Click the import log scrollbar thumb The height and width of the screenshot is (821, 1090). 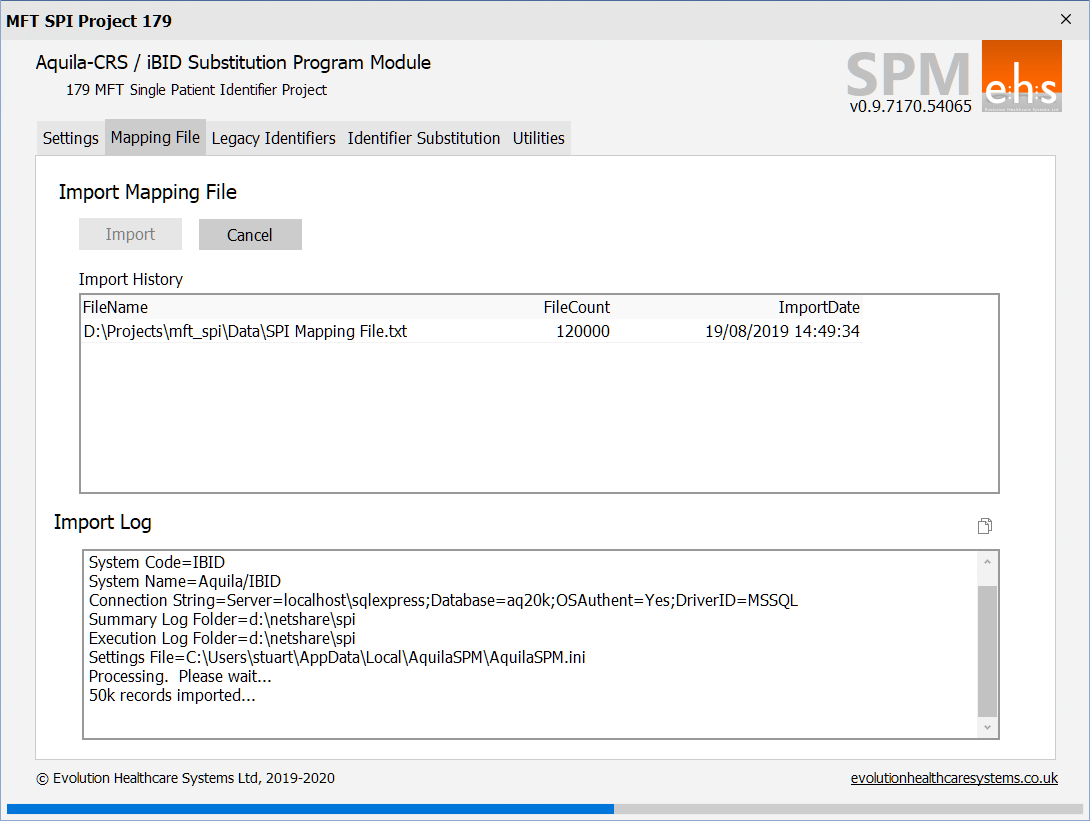(986, 649)
